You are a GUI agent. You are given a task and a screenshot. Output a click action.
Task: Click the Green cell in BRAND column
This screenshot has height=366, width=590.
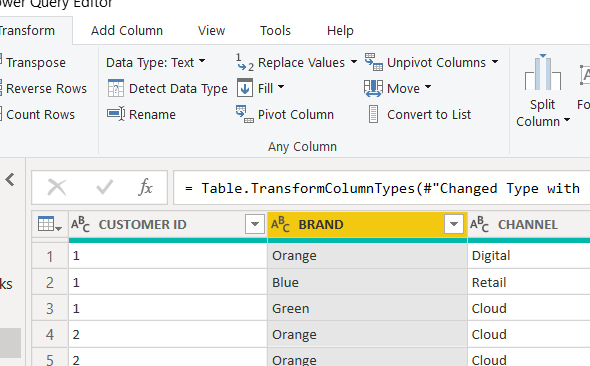(367, 308)
